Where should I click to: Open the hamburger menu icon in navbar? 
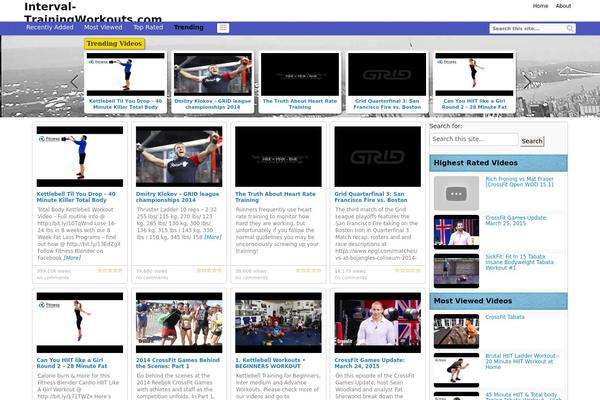pos(223,28)
